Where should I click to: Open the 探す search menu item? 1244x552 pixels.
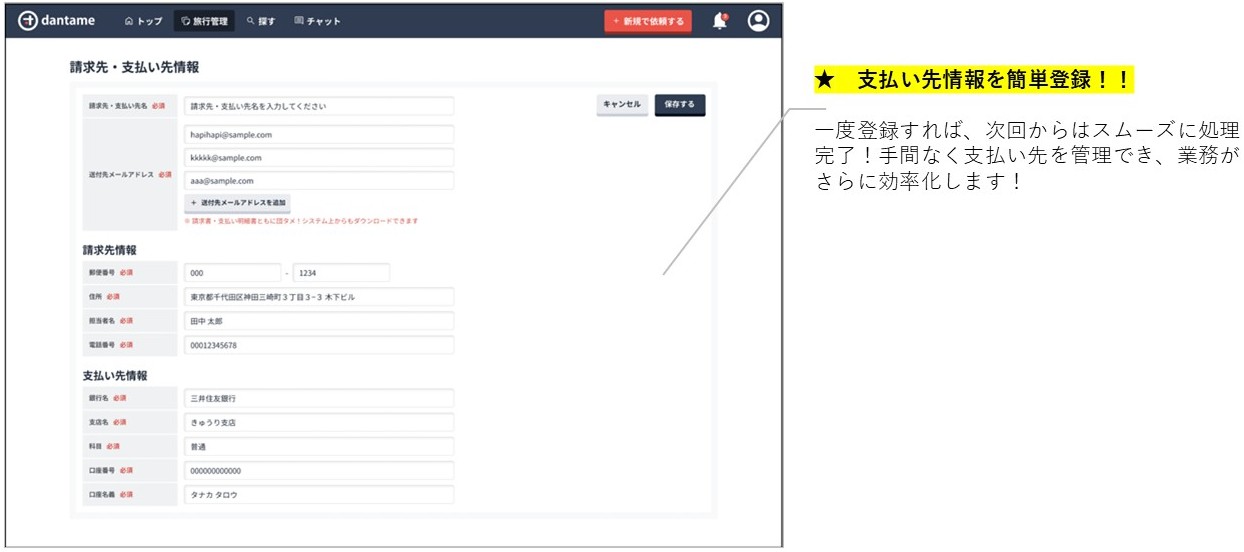click(261, 21)
